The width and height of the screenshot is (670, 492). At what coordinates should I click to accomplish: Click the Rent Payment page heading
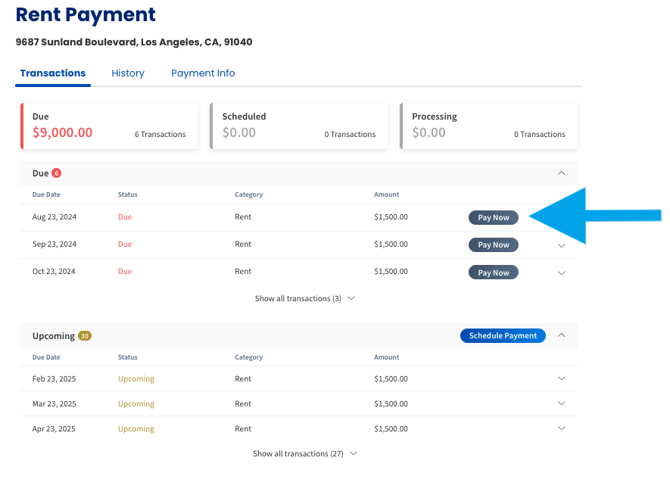(x=85, y=15)
